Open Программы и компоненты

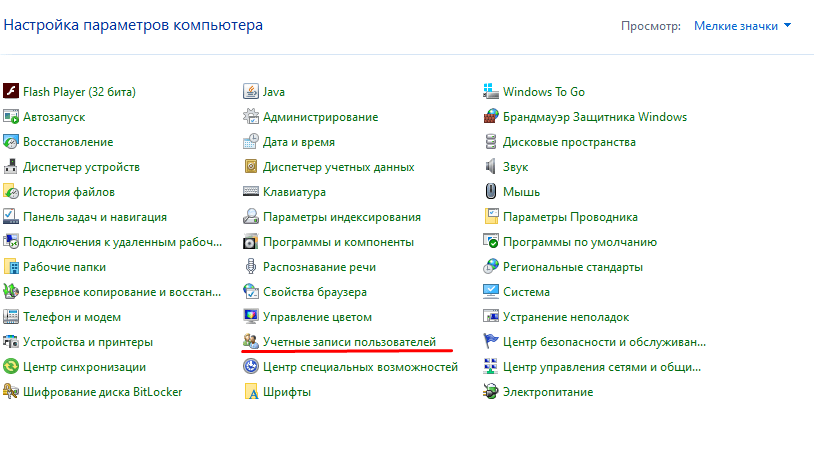click(338, 242)
